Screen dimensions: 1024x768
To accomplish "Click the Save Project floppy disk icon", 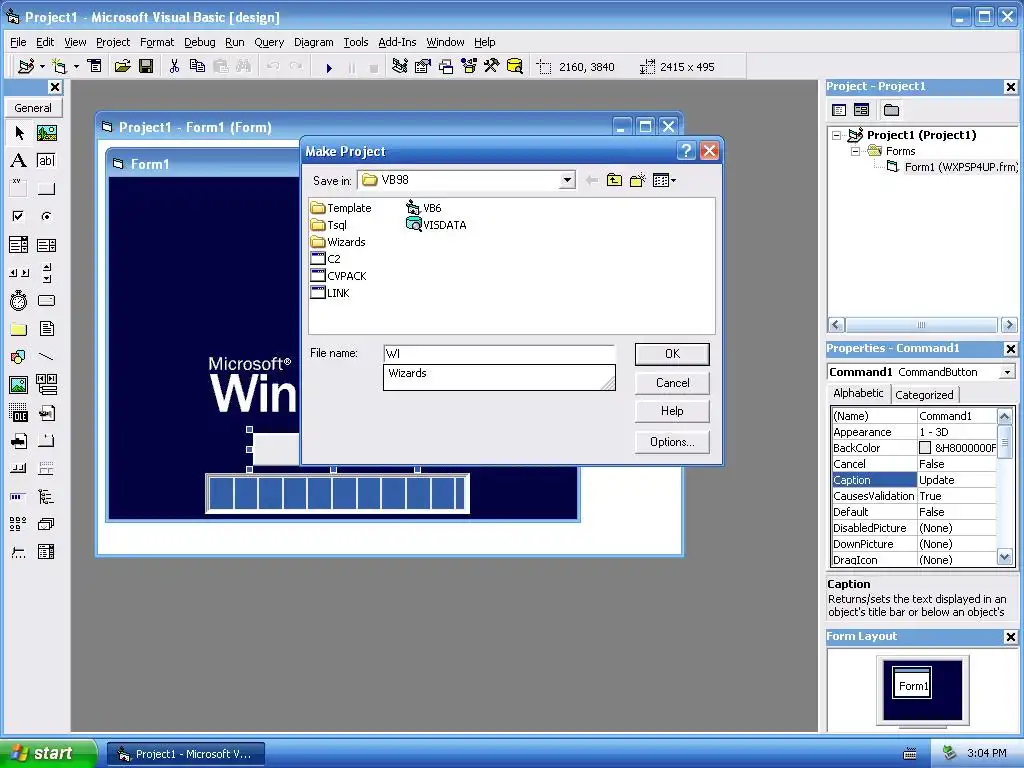I will (146, 66).
